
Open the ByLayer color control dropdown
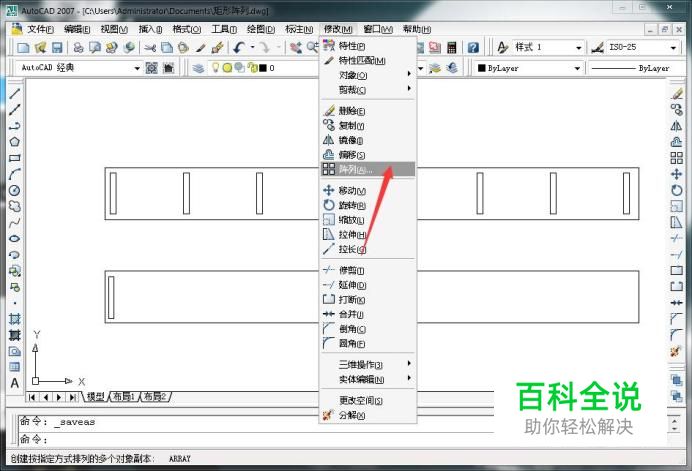coord(577,68)
